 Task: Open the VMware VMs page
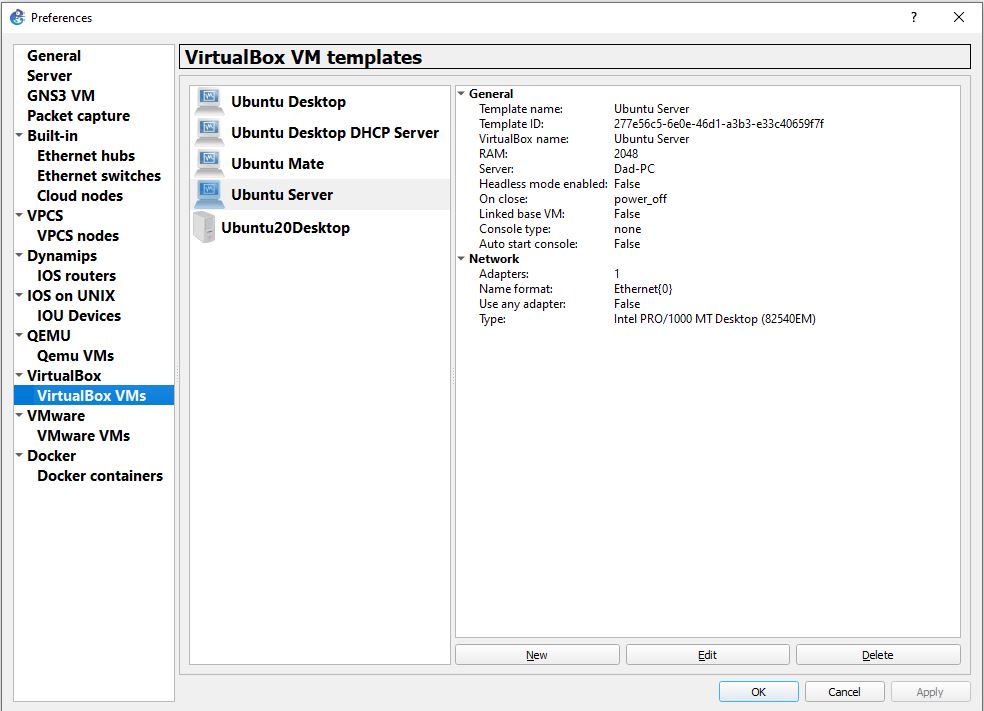[x=83, y=436]
